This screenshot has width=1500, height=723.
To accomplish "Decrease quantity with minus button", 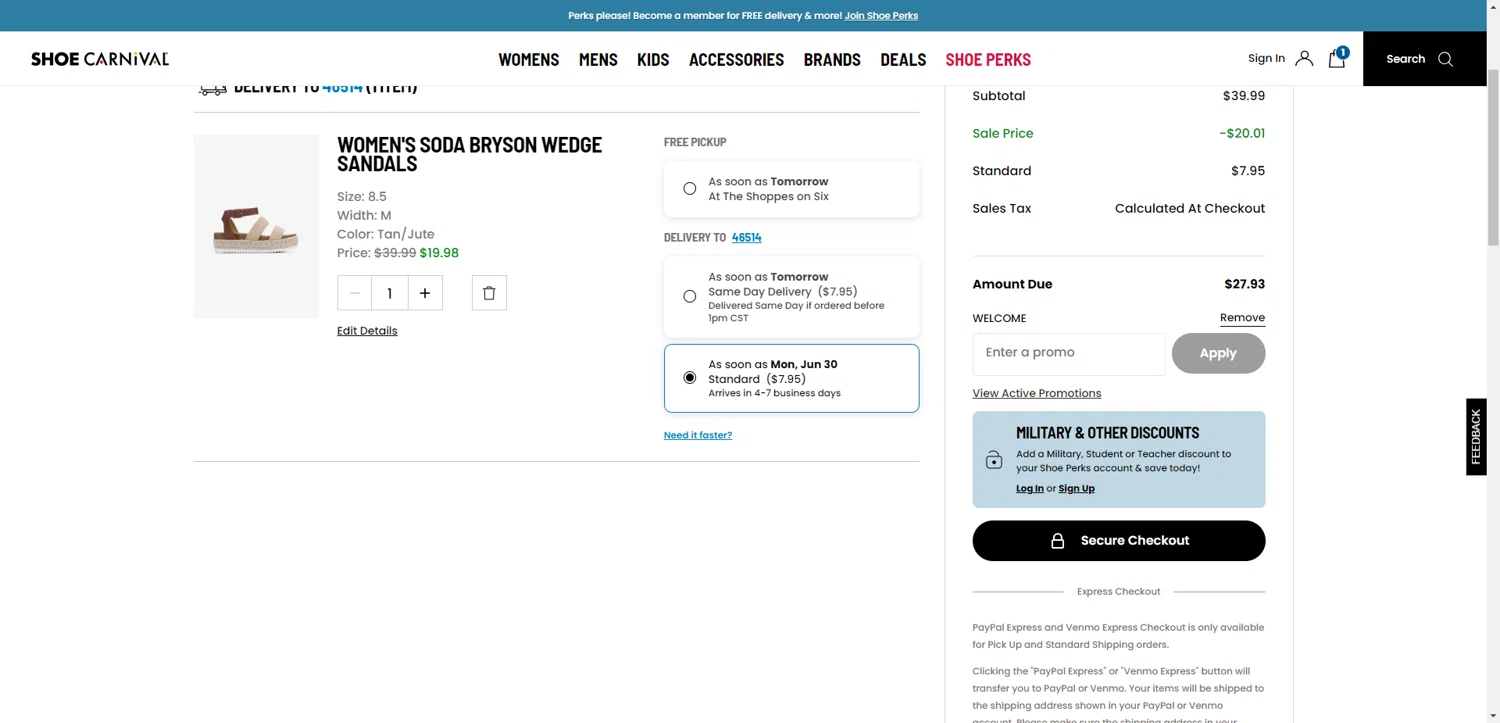I will point(354,293).
